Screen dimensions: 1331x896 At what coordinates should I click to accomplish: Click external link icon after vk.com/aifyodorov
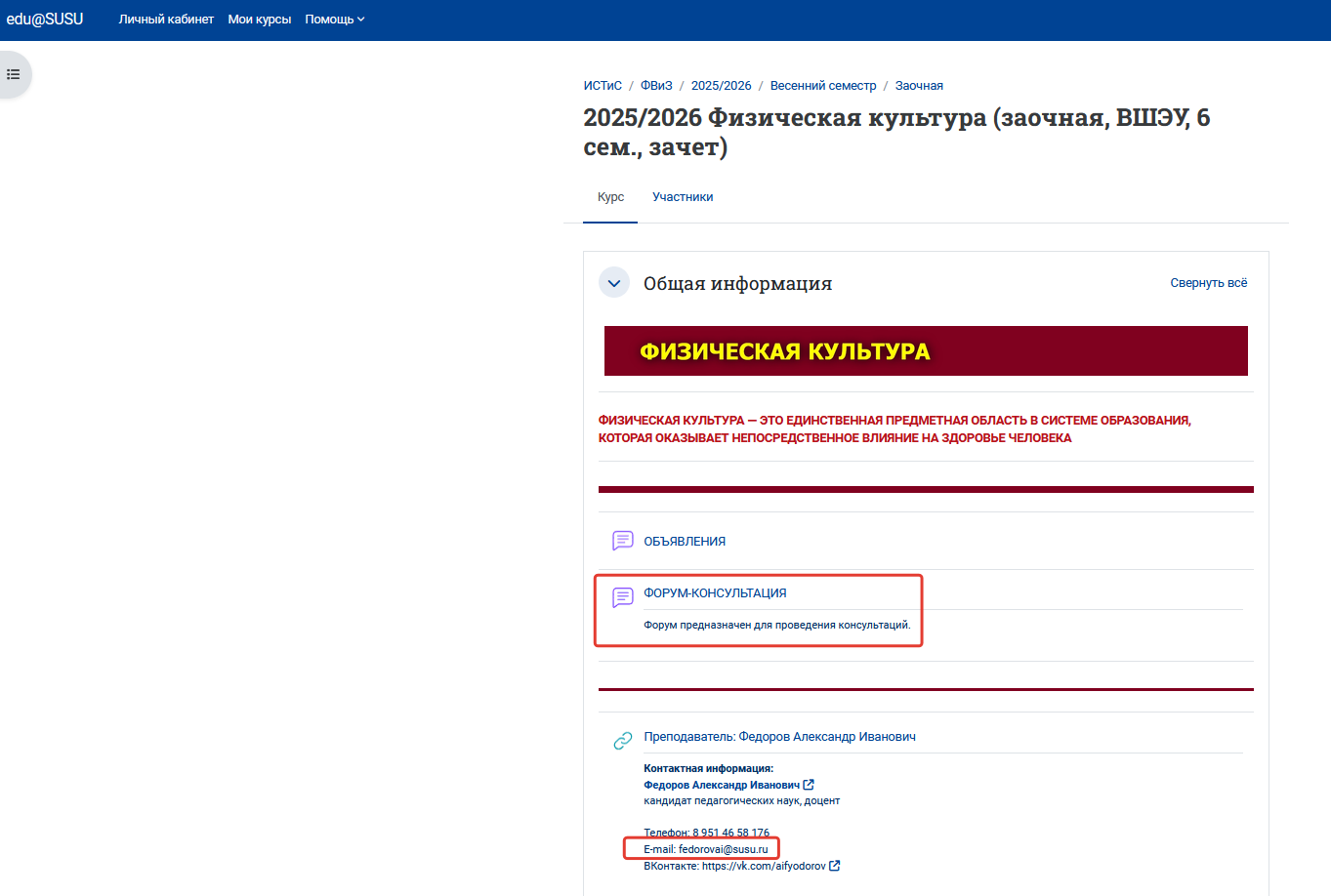coord(835,866)
